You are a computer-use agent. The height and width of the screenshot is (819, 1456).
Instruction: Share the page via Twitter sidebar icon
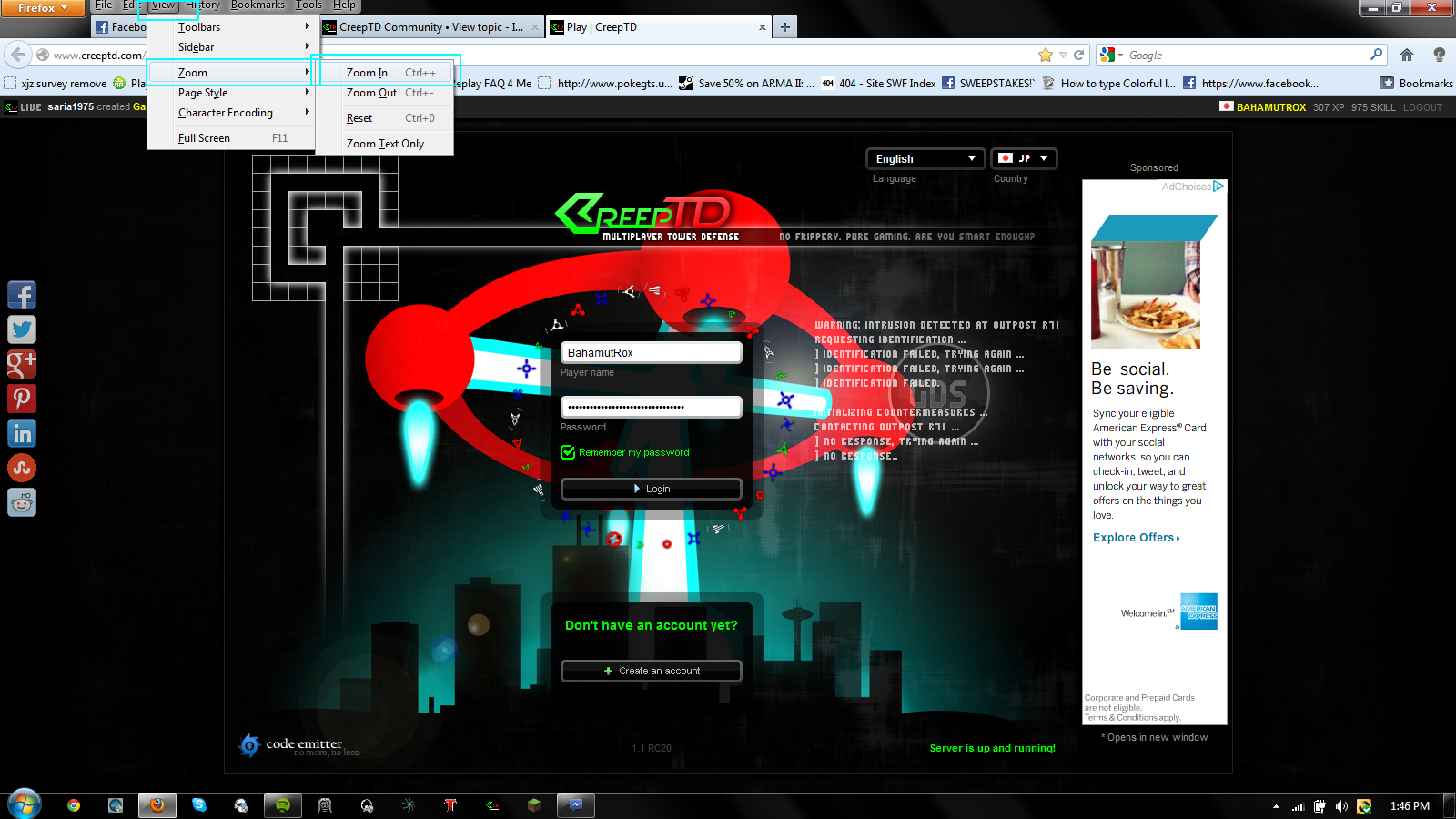coord(22,329)
